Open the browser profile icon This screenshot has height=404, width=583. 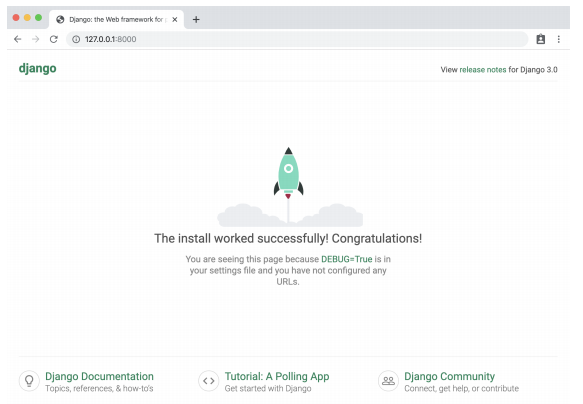coord(541,39)
